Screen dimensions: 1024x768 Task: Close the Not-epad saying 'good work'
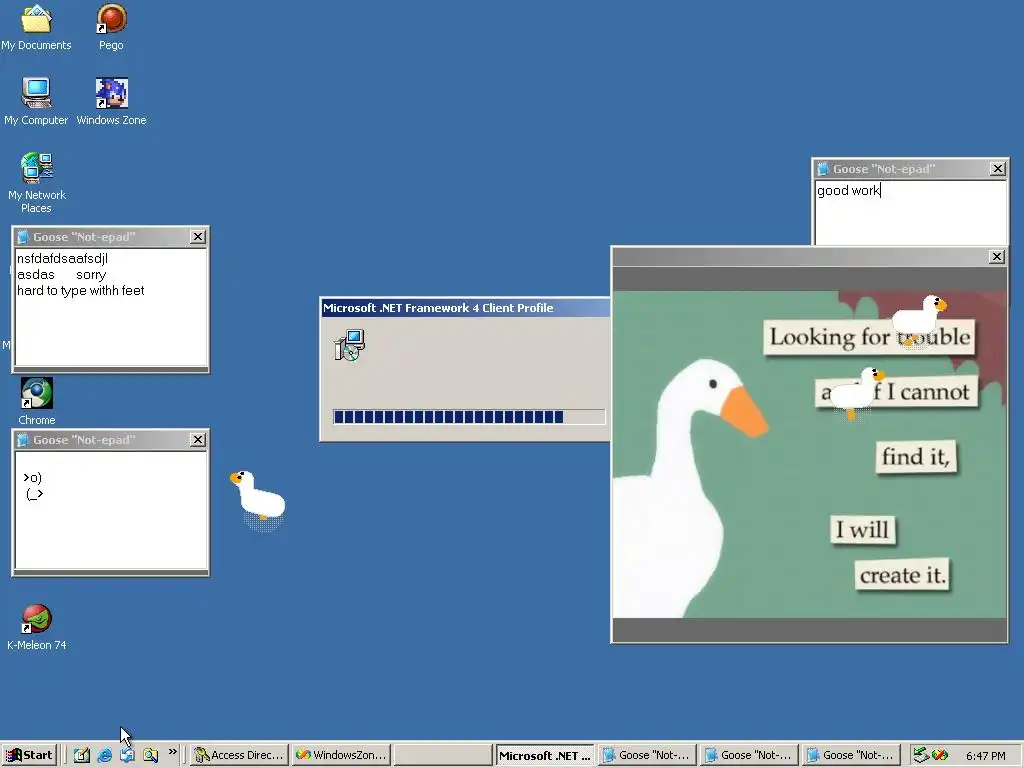997,168
